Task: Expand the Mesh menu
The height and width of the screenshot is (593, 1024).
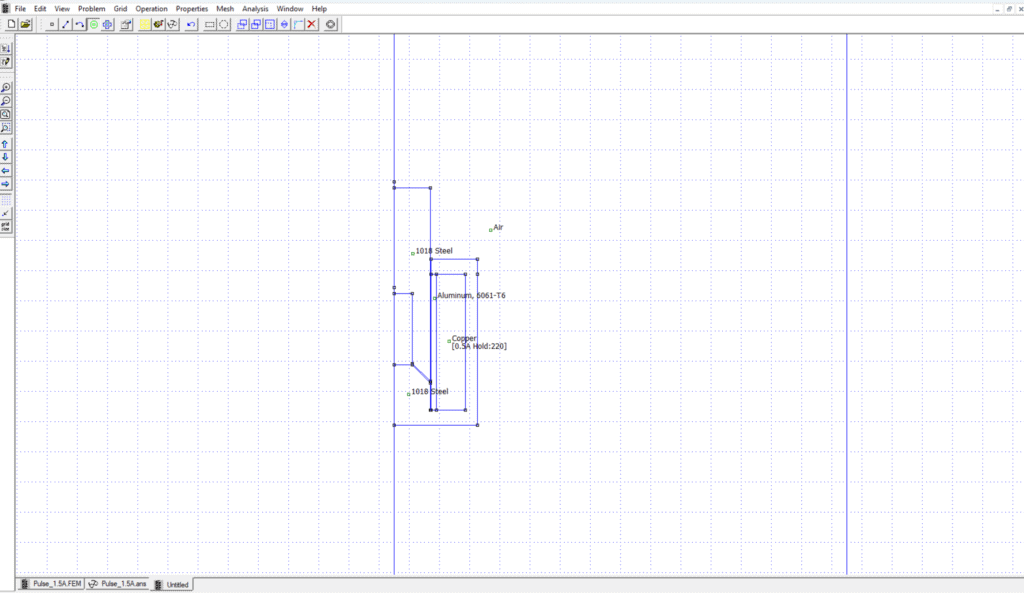Action: (225, 8)
